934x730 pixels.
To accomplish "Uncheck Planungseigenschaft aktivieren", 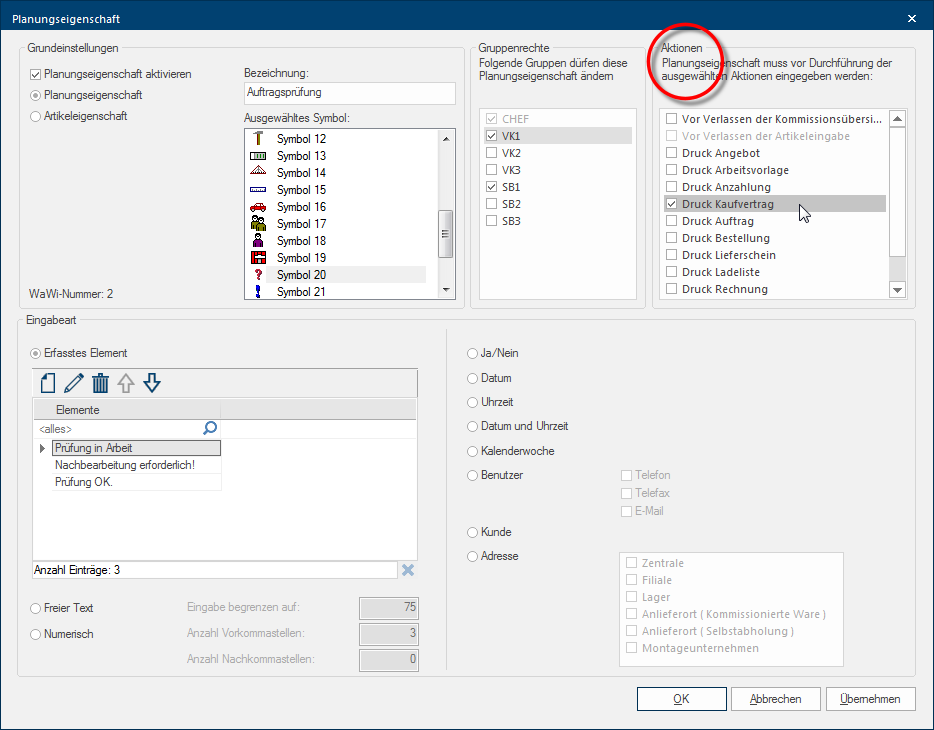I will click(36, 74).
